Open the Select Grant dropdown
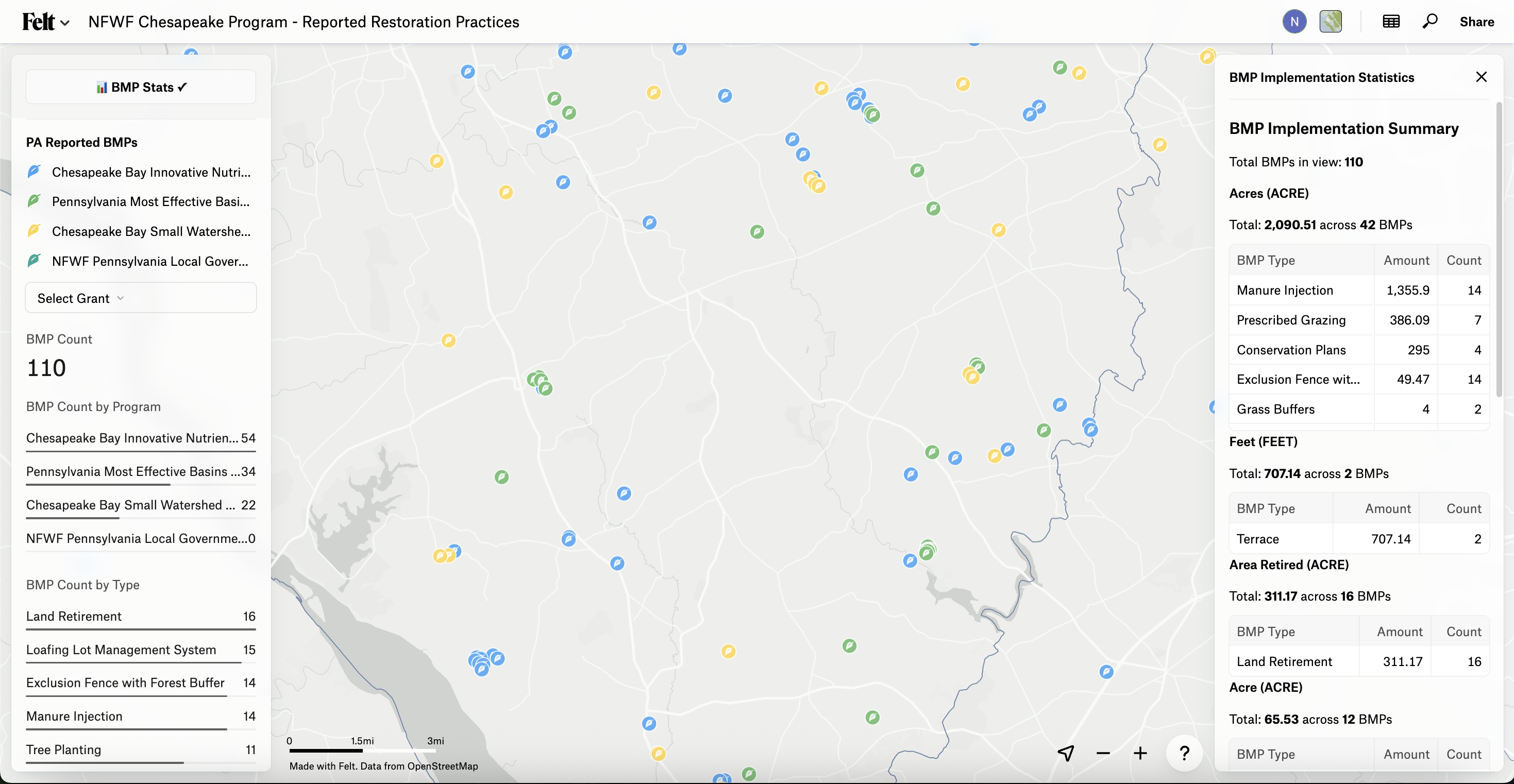The height and width of the screenshot is (784, 1514). pos(141,298)
